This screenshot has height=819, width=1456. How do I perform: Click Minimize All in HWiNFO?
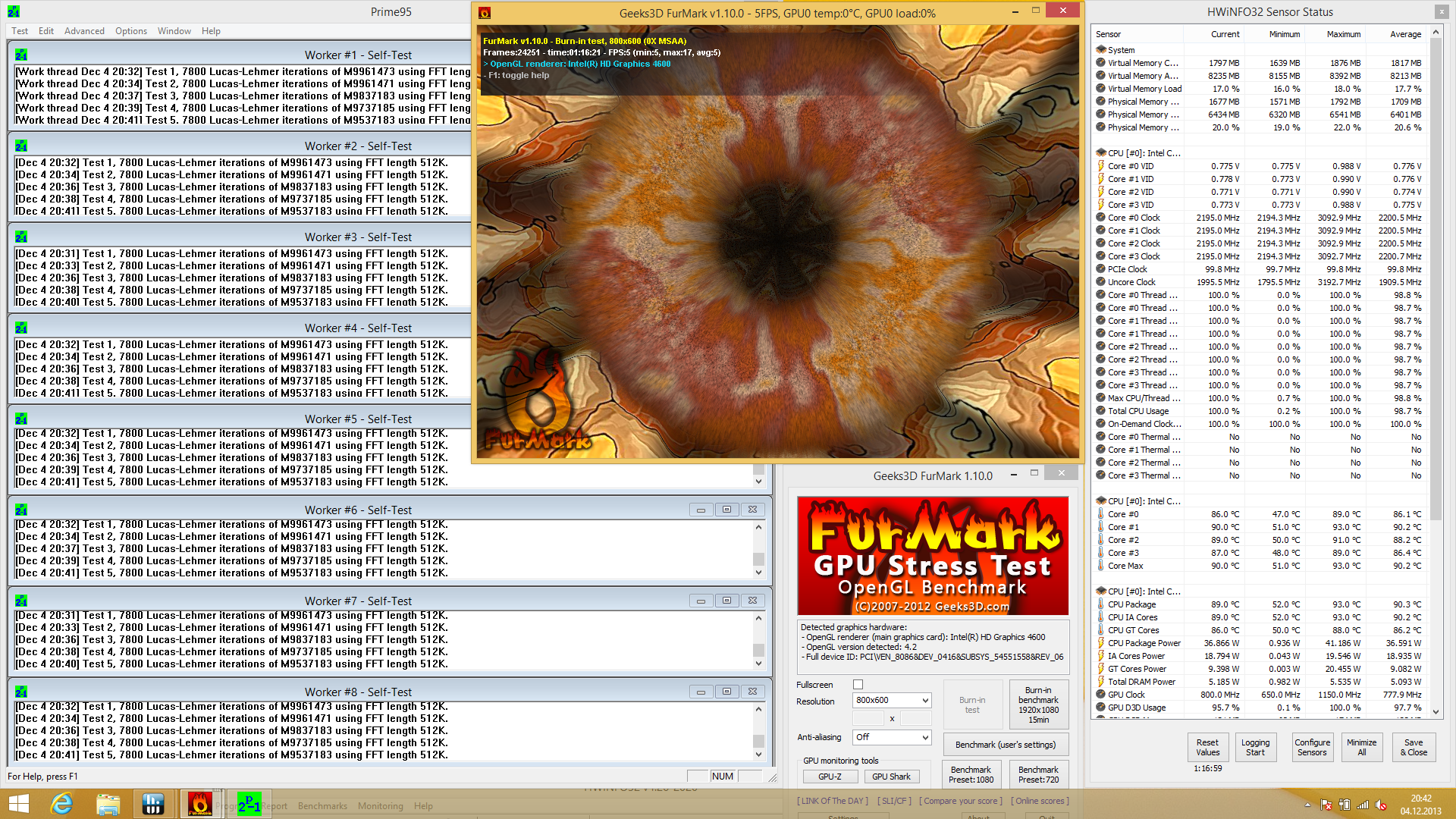1361,748
